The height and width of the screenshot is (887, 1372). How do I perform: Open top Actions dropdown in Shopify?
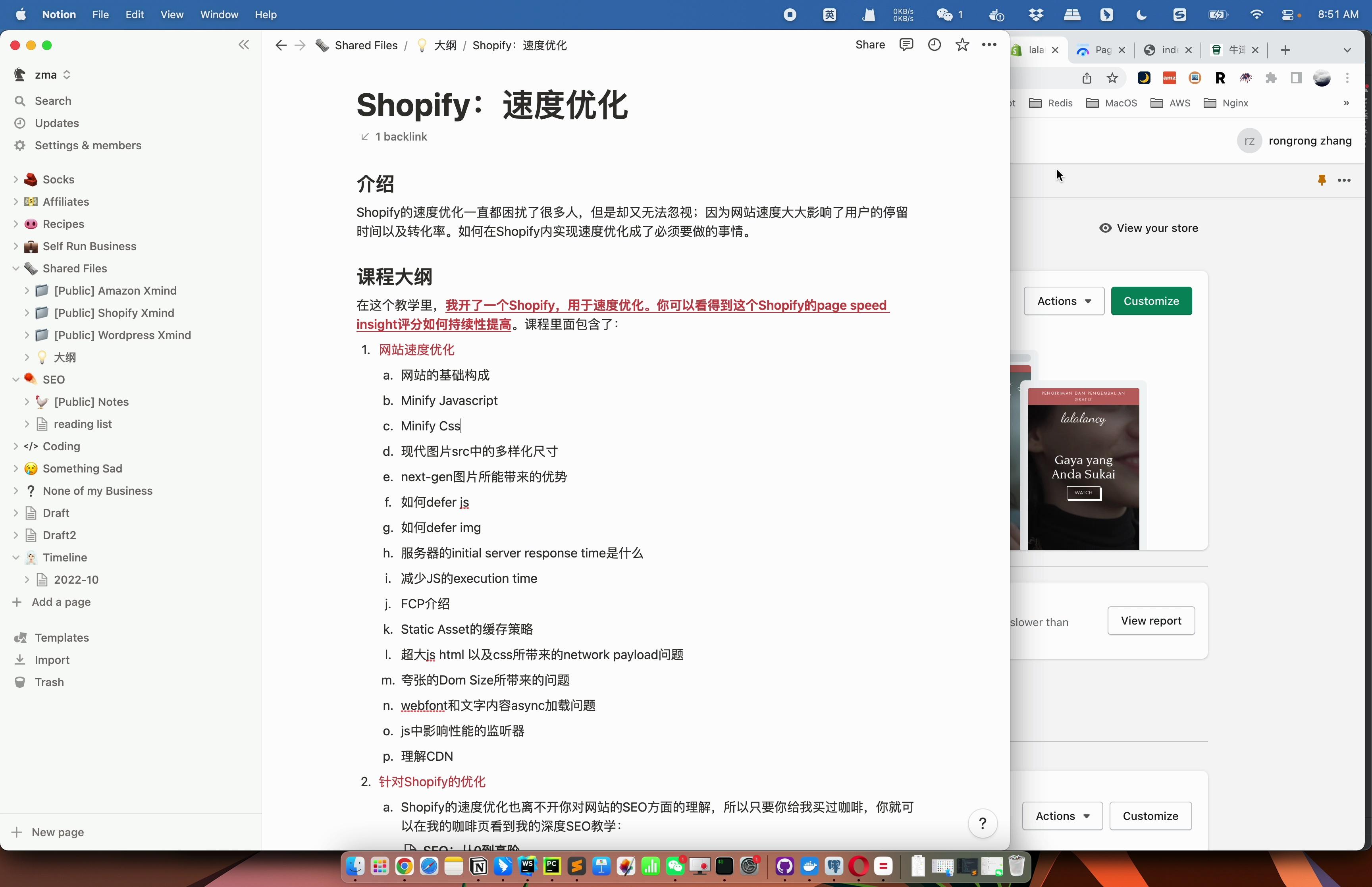coord(1064,301)
